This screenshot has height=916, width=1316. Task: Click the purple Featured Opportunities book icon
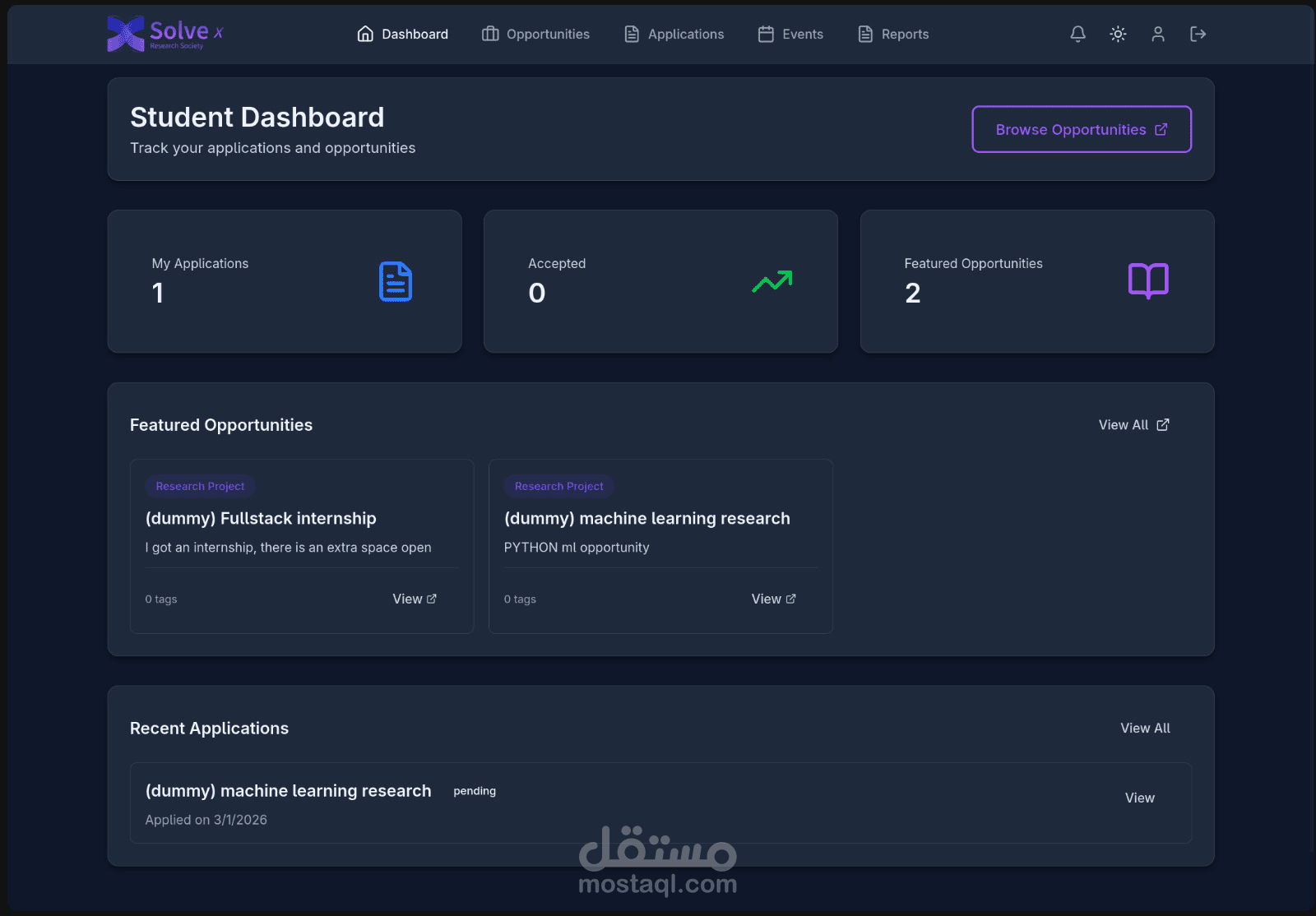[1148, 281]
